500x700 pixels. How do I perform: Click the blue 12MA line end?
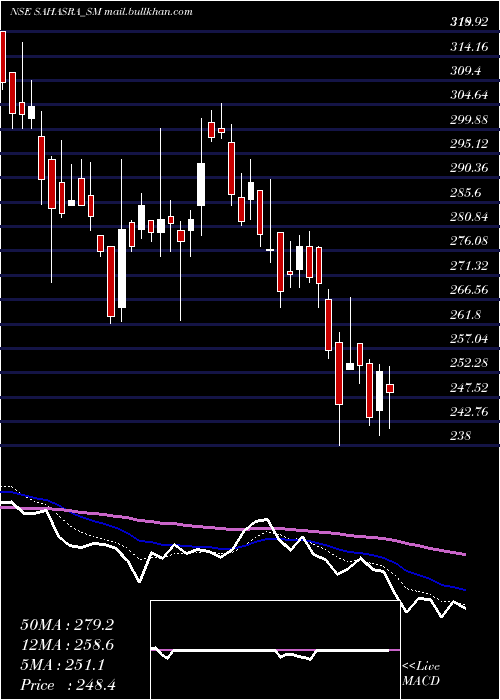[x=464, y=589]
